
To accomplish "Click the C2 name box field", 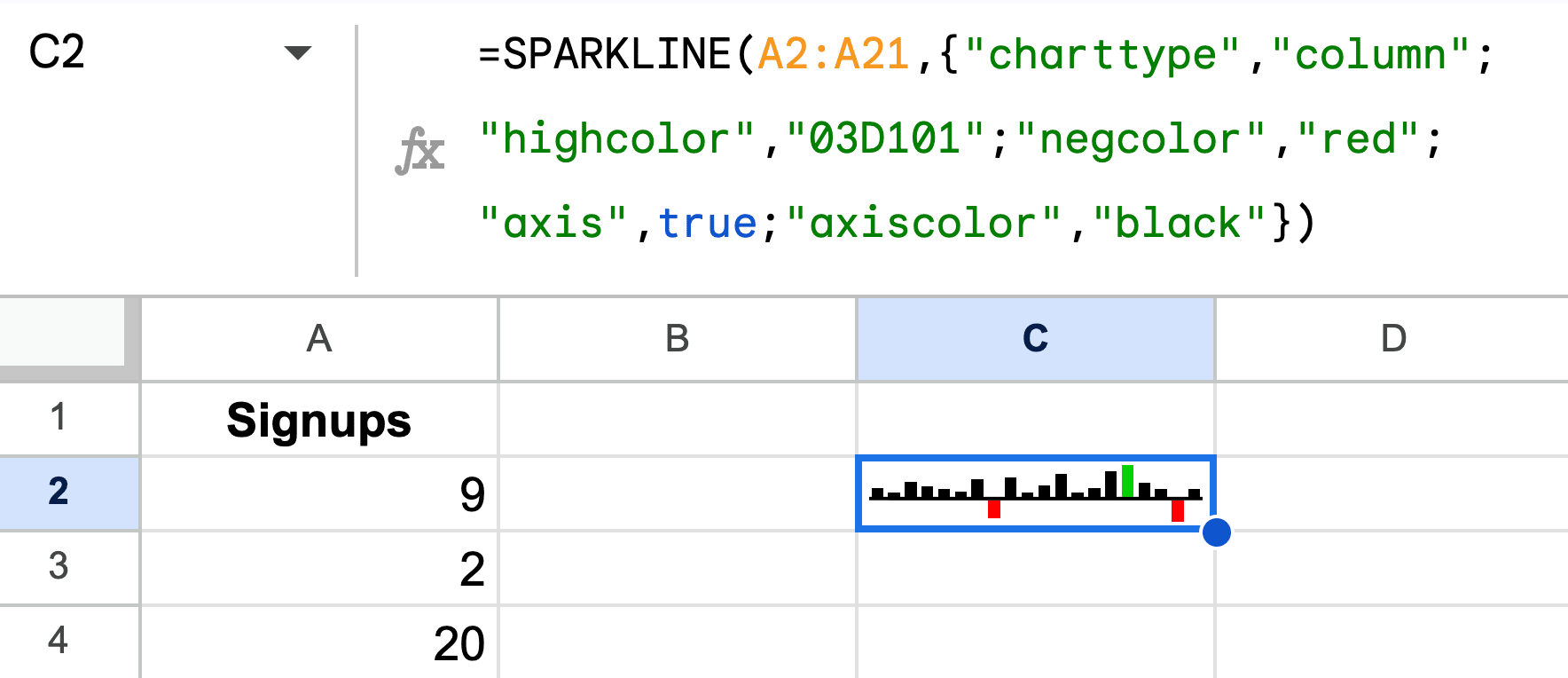I will click(133, 53).
